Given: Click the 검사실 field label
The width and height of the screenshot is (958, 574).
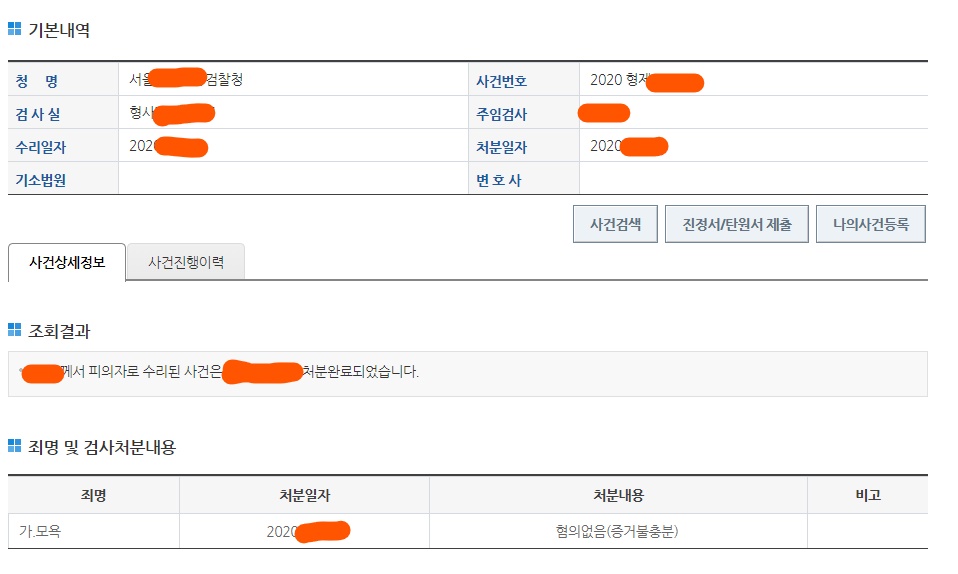Looking at the screenshot, I should pyautogui.click(x=38, y=114).
